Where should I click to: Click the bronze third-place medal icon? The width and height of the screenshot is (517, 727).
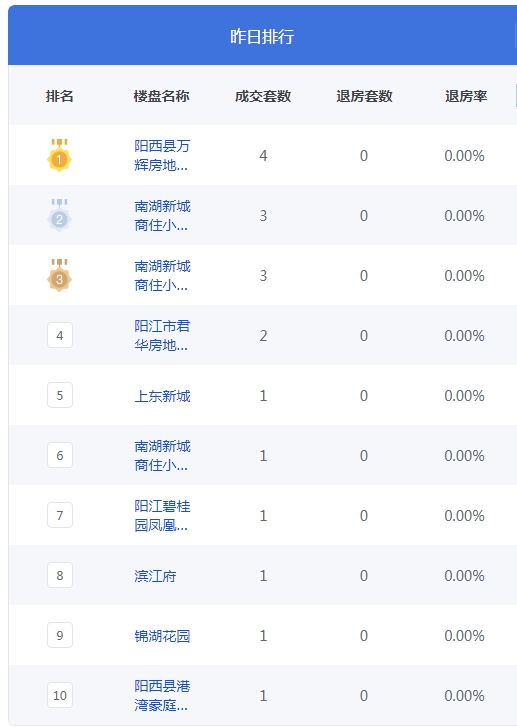click(59, 275)
